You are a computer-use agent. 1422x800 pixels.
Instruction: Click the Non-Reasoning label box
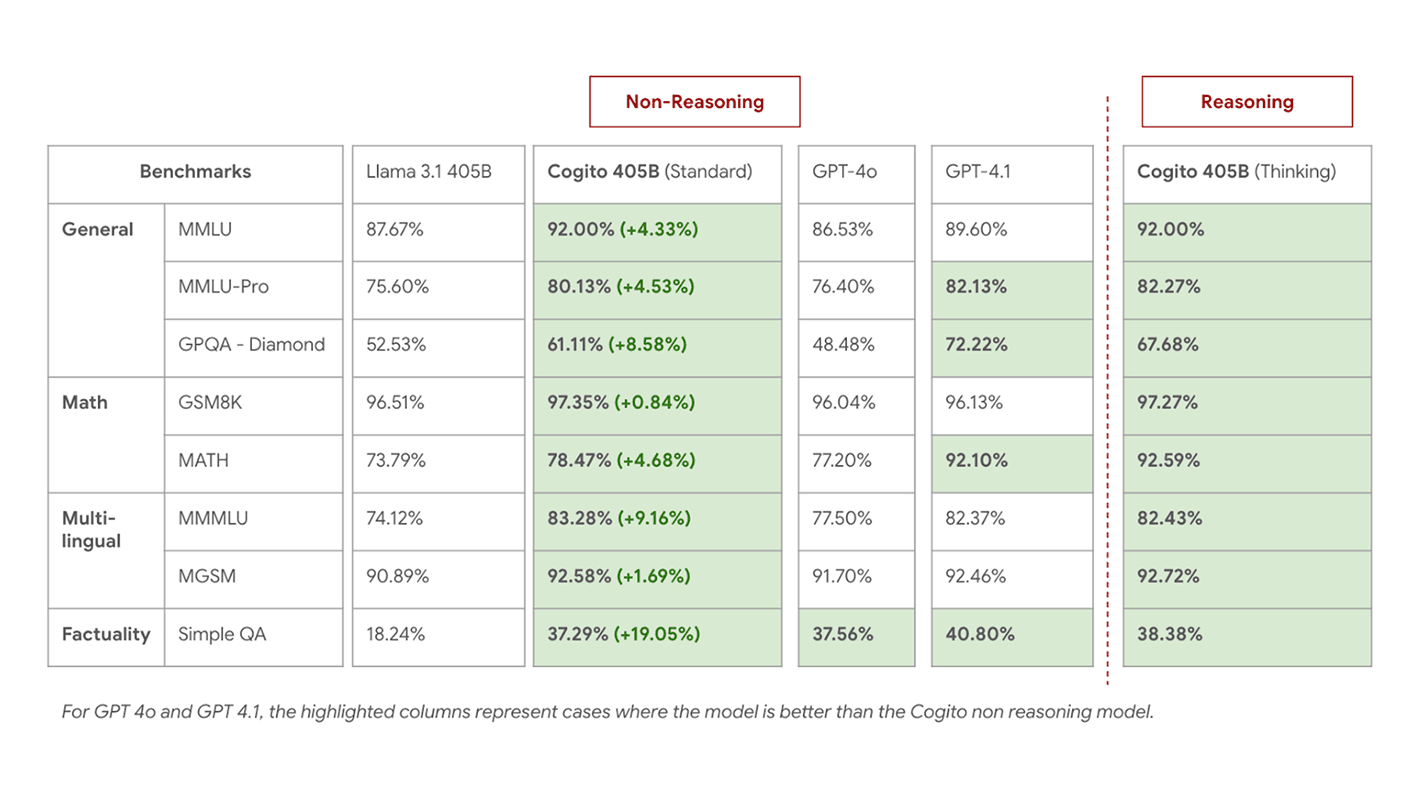(x=694, y=102)
